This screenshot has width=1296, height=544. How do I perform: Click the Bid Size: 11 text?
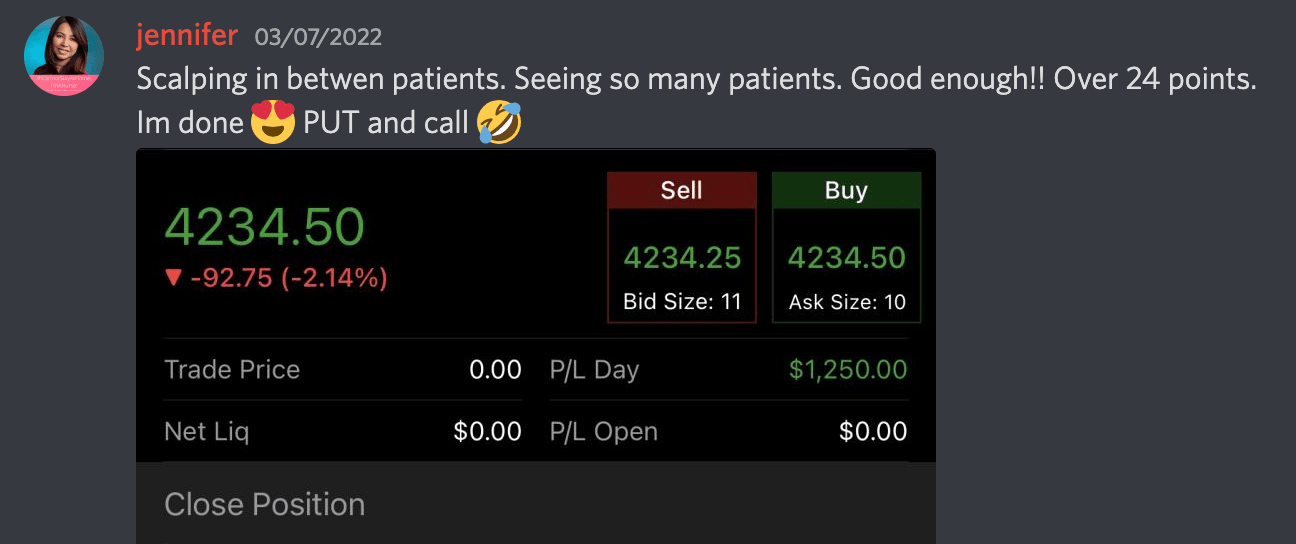point(682,302)
